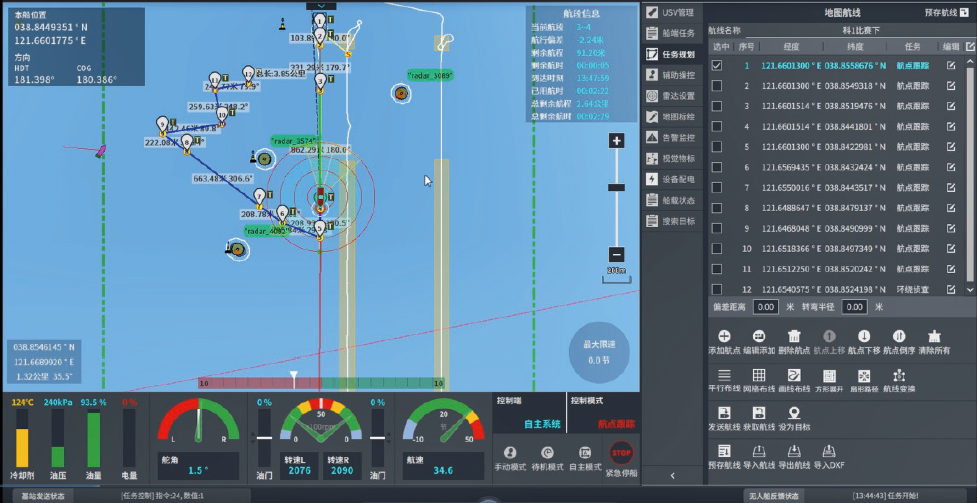Screen dimensions: 977x503
Task: Click the 无人船反馈状态 status button
Action: [x=773, y=496]
